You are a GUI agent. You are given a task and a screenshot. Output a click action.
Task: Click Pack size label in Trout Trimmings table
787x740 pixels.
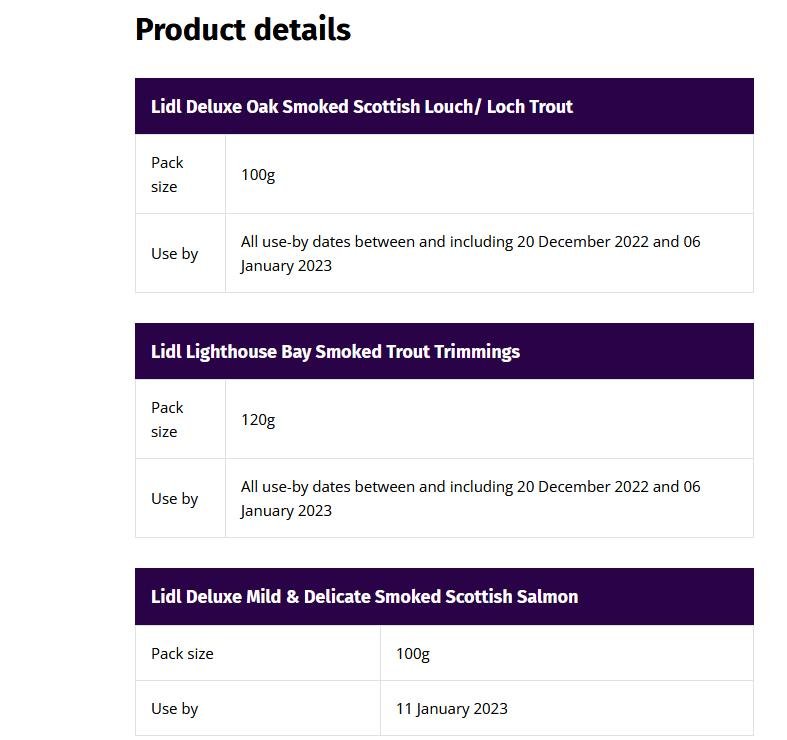pyautogui.click(x=167, y=419)
